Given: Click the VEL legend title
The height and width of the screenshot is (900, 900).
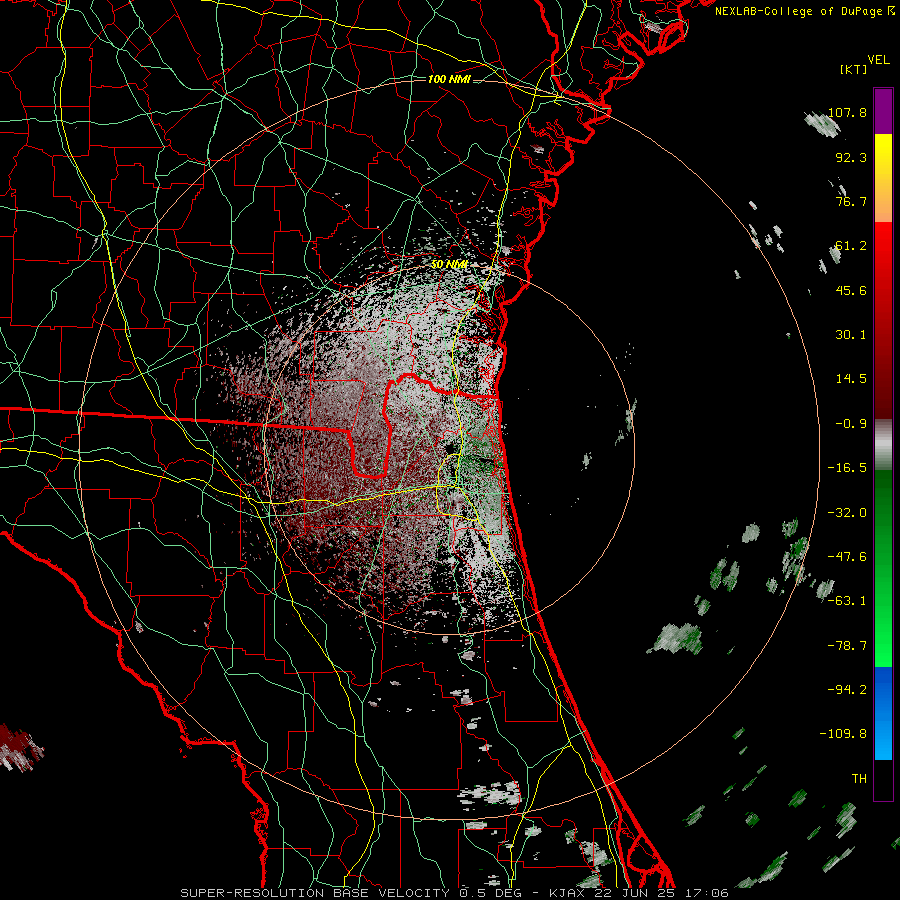Looking at the screenshot, I should click(x=878, y=60).
